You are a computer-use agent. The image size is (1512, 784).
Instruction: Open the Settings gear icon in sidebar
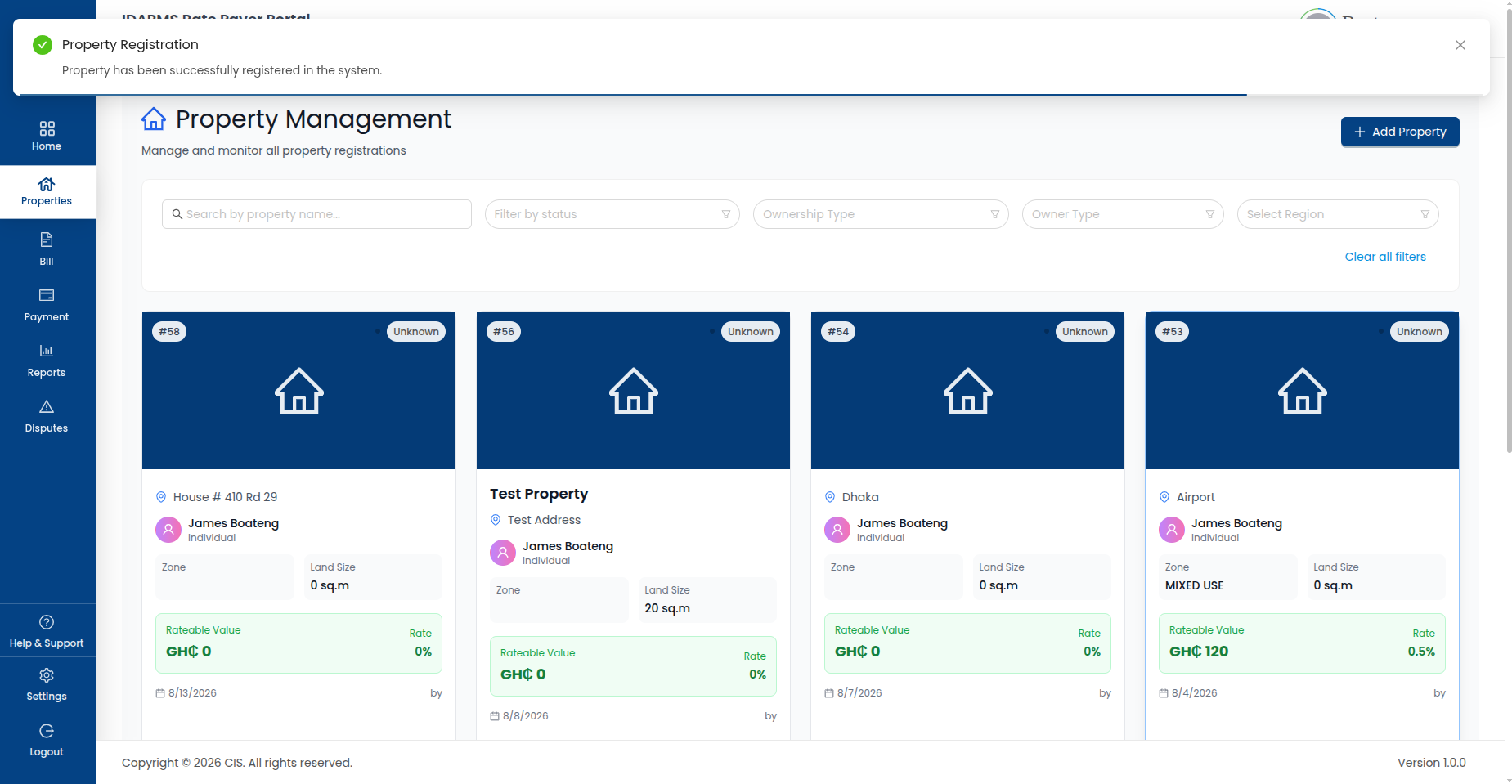(x=47, y=675)
